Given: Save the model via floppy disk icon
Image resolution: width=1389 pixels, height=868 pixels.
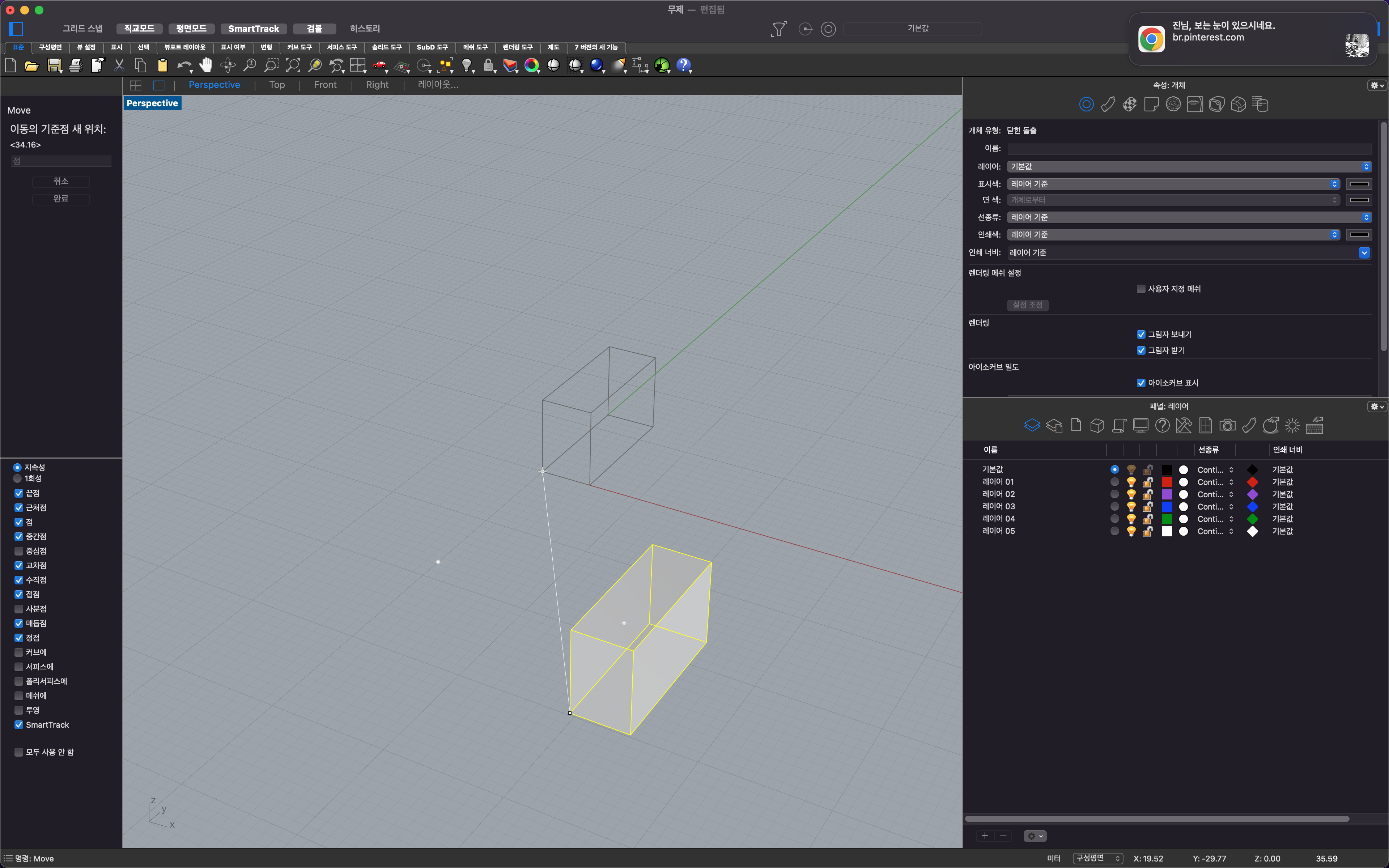Looking at the screenshot, I should [54, 65].
